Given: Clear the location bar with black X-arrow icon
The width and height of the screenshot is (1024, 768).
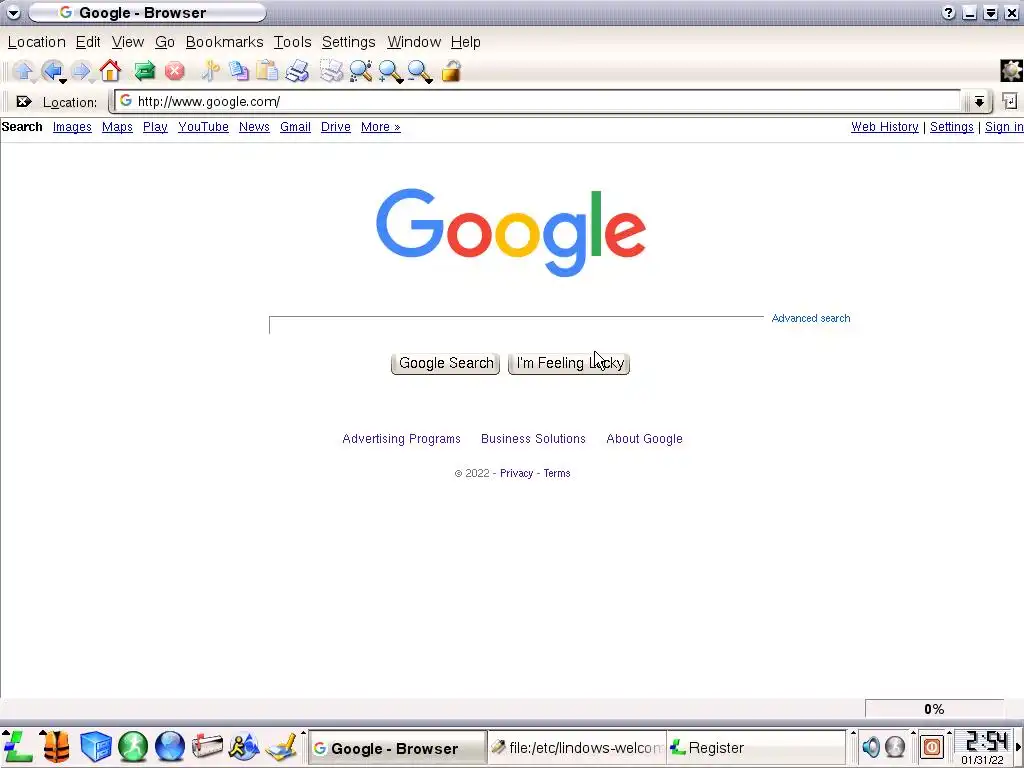Looking at the screenshot, I should [24, 101].
